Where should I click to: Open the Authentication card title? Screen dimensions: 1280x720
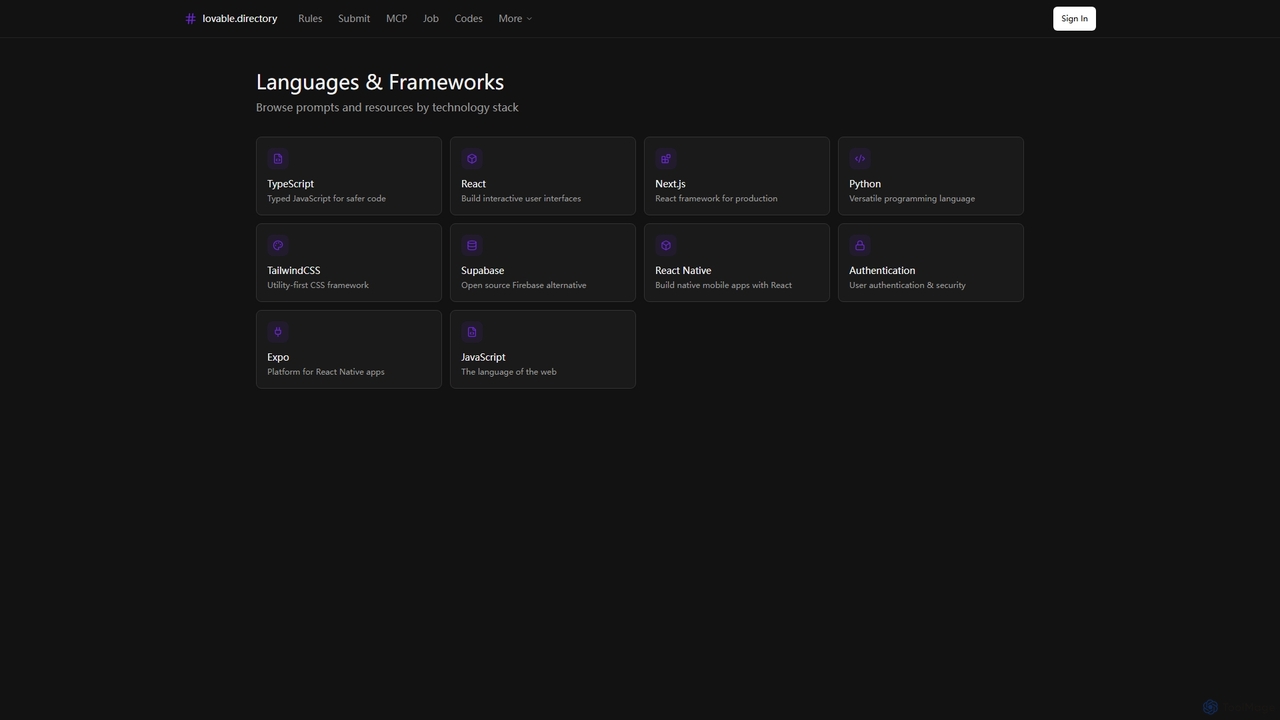pos(882,271)
